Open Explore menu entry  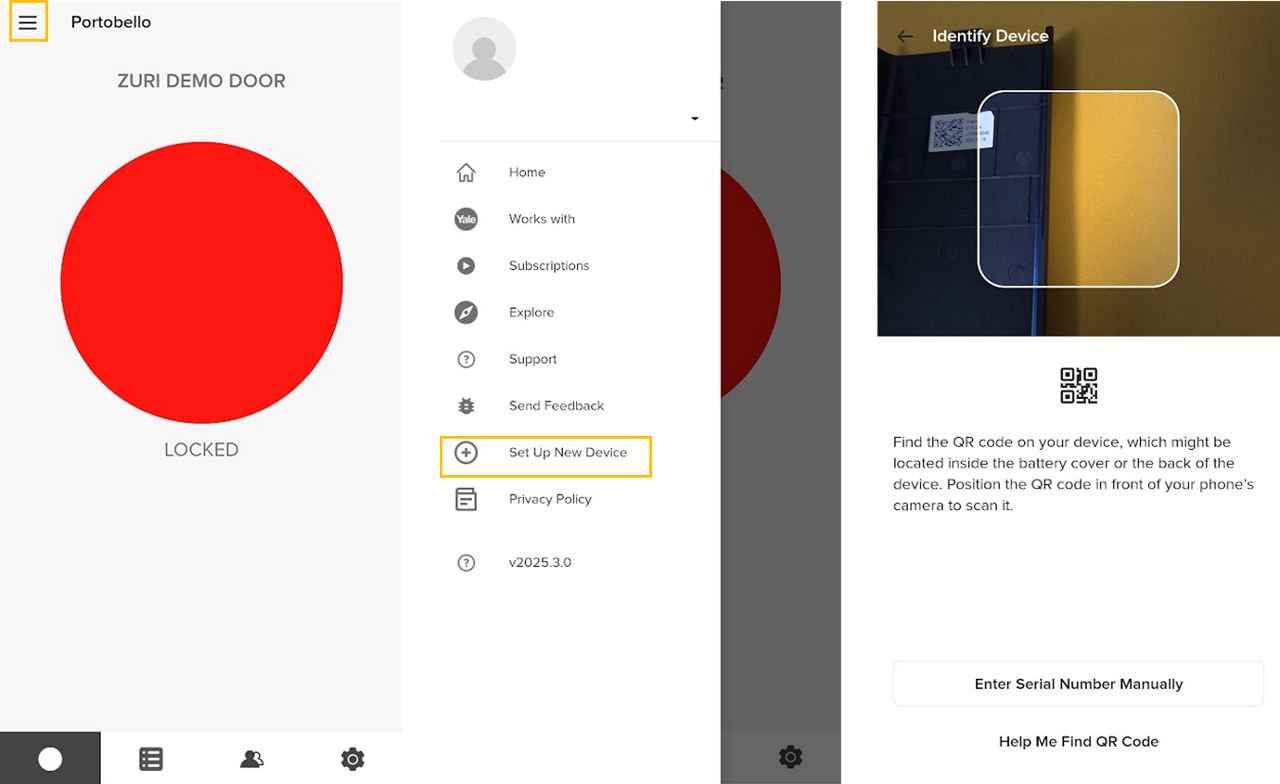pos(531,312)
